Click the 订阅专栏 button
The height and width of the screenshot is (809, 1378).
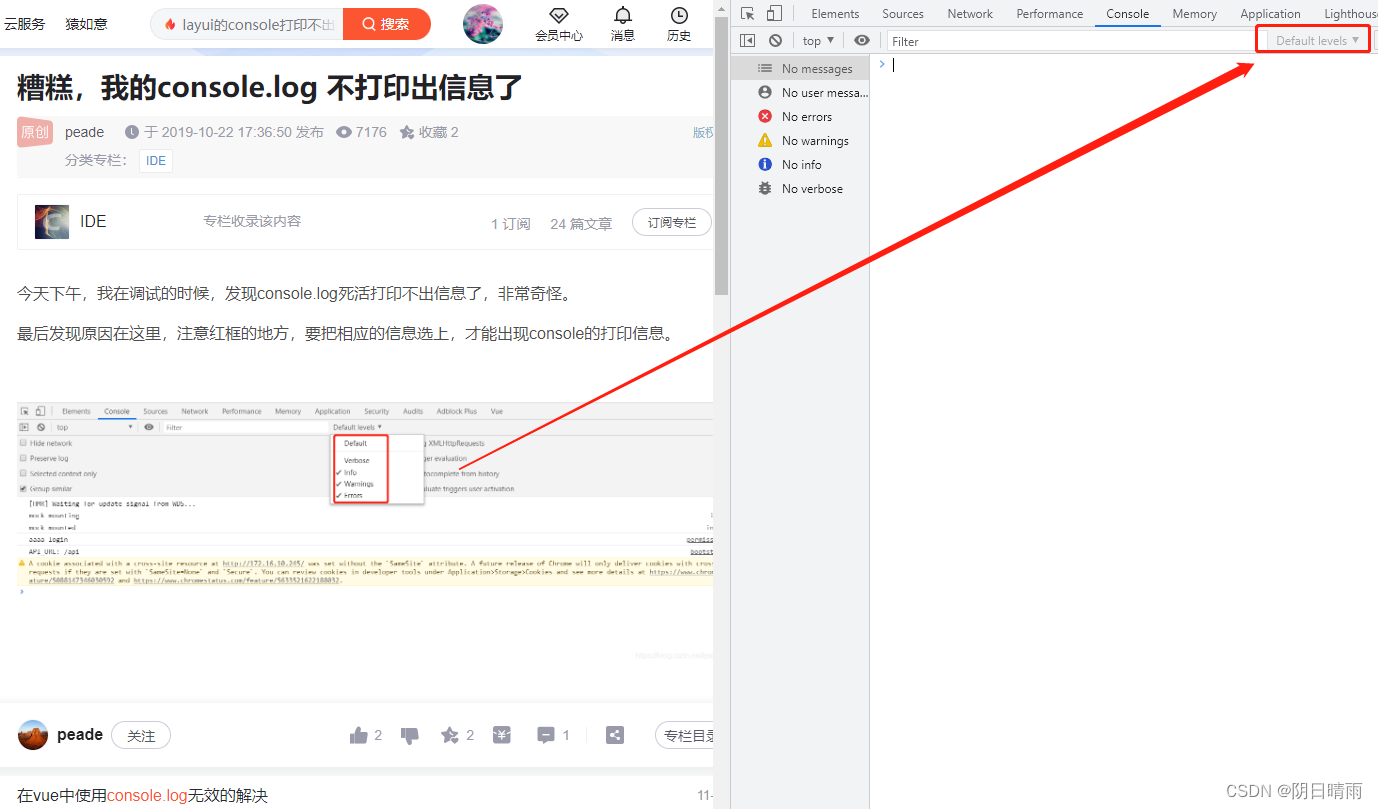[x=671, y=223]
